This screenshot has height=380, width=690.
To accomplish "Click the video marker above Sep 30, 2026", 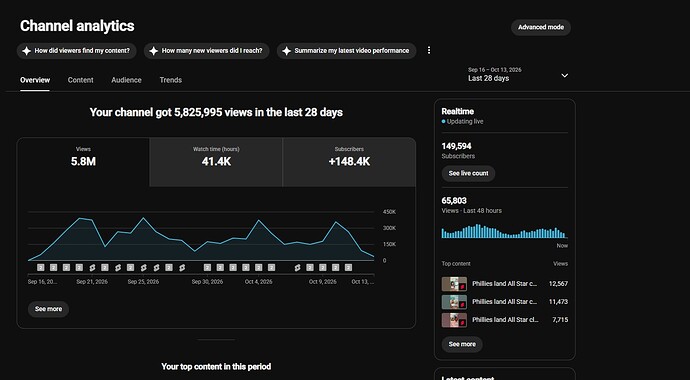I will (207, 267).
